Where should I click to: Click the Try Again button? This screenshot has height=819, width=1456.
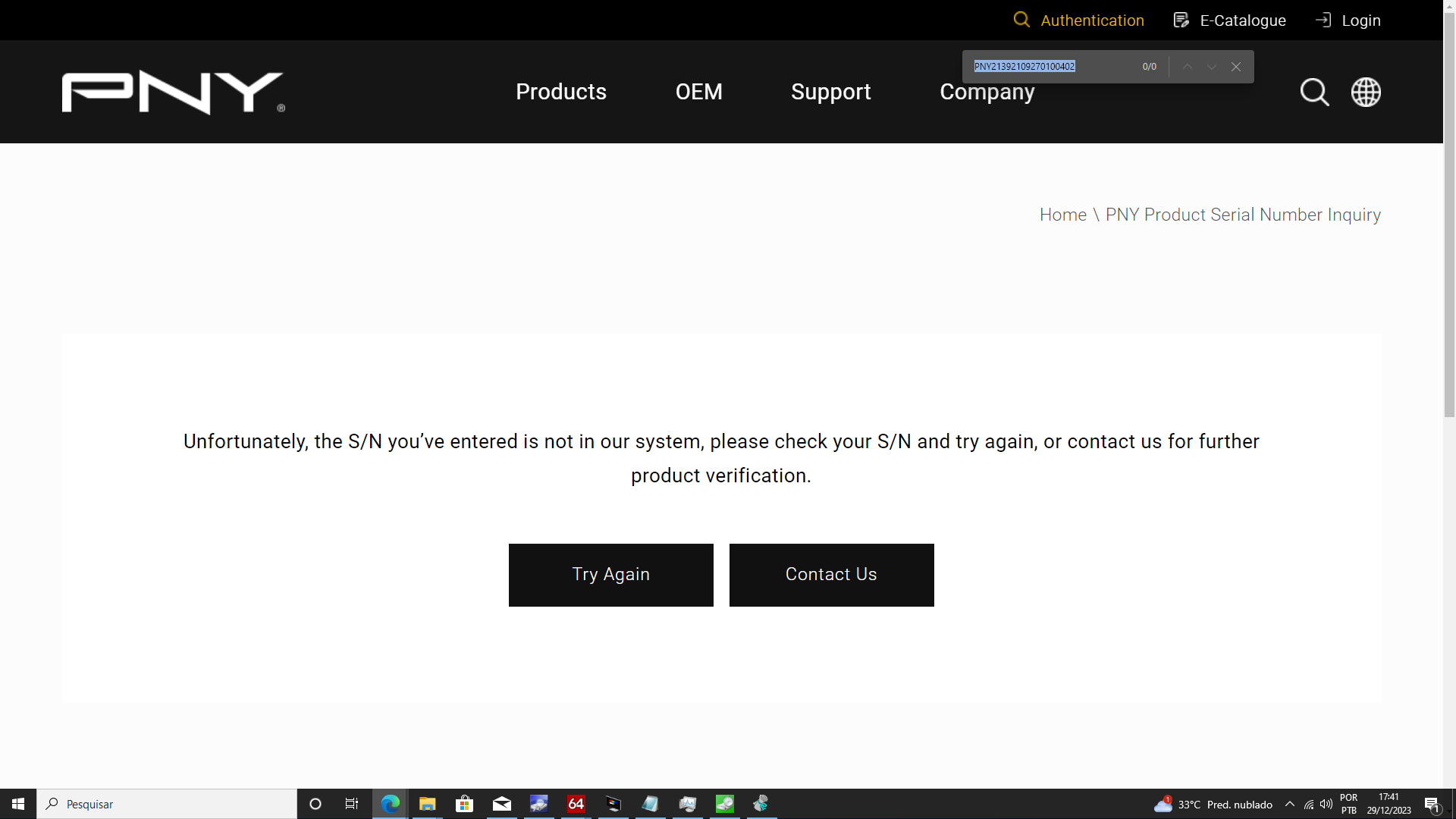(x=610, y=575)
